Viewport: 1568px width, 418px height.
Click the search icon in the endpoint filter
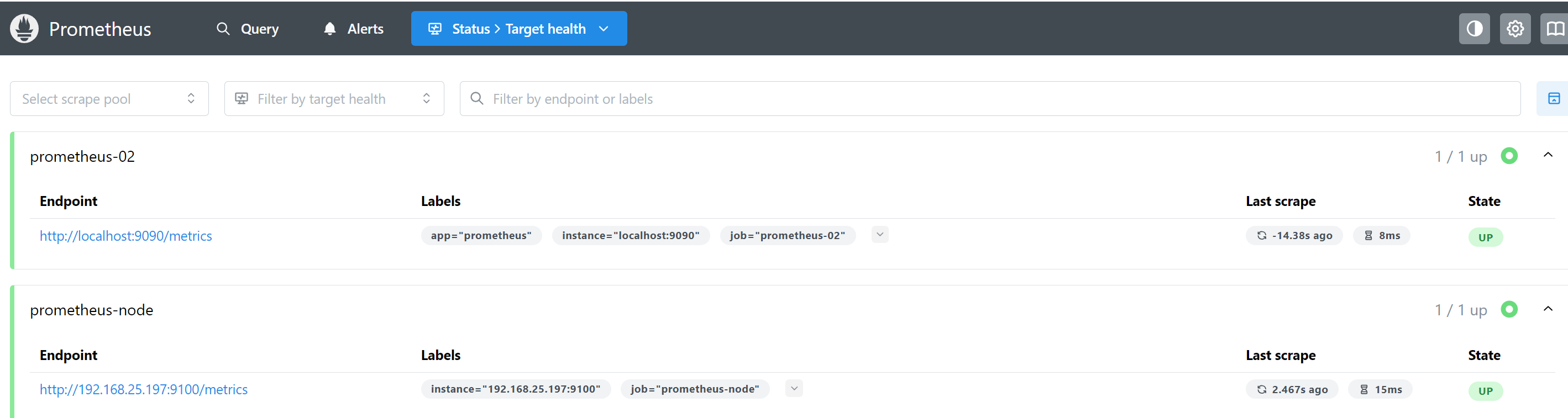[x=476, y=99]
